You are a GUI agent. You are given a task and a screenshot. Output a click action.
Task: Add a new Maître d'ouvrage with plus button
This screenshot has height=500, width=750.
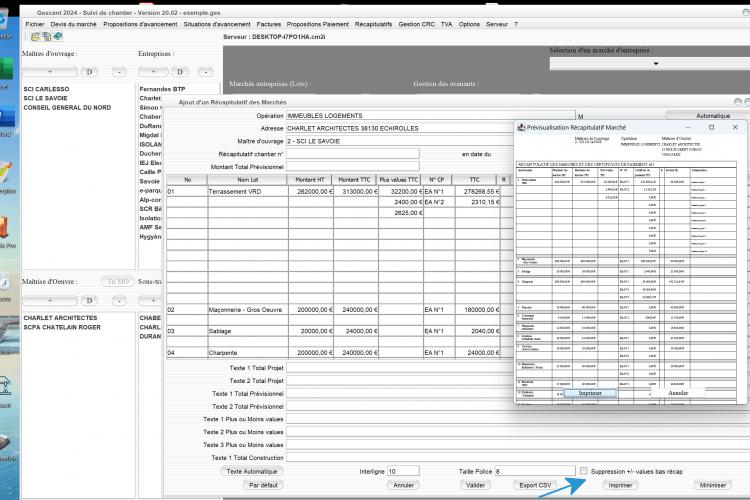(x=50, y=72)
